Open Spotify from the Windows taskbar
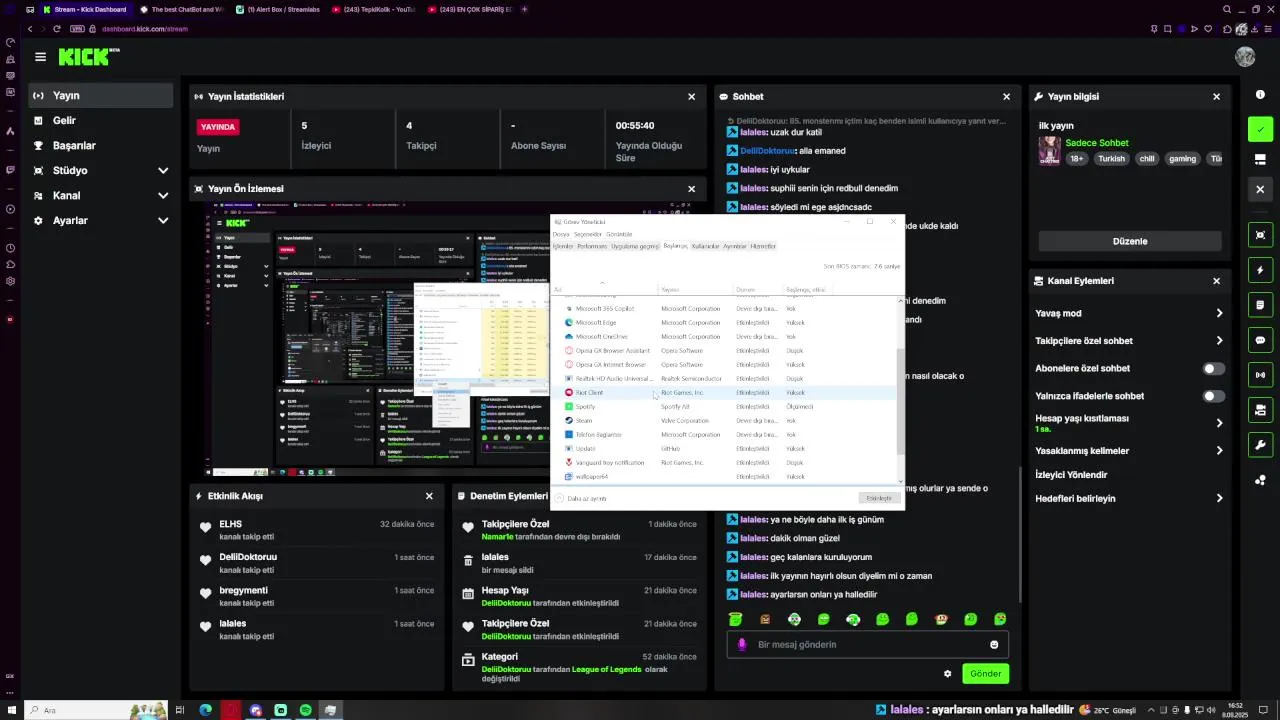 [x=305, y=710]
